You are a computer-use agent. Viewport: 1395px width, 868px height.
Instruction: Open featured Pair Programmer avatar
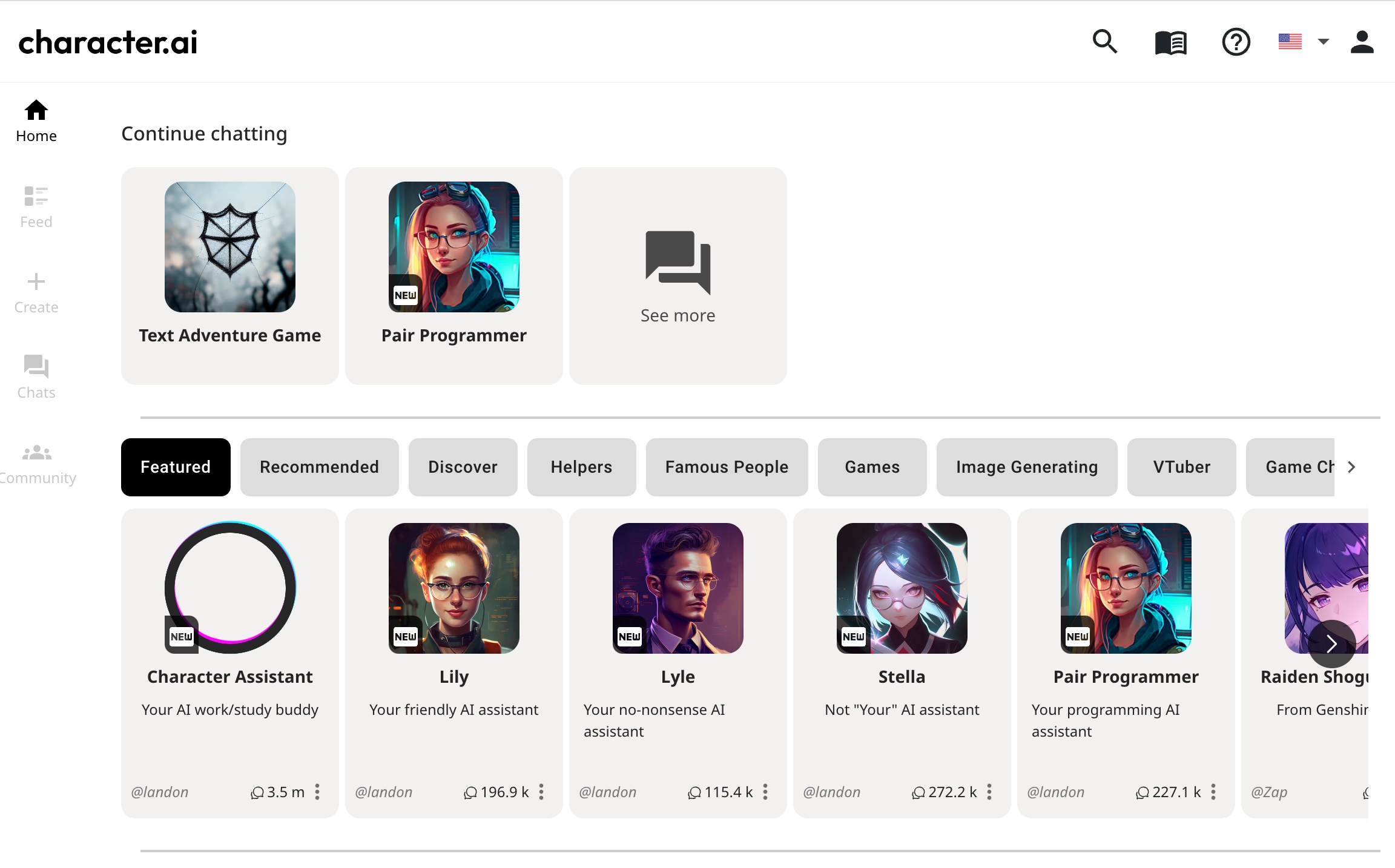pos(1126,588)
